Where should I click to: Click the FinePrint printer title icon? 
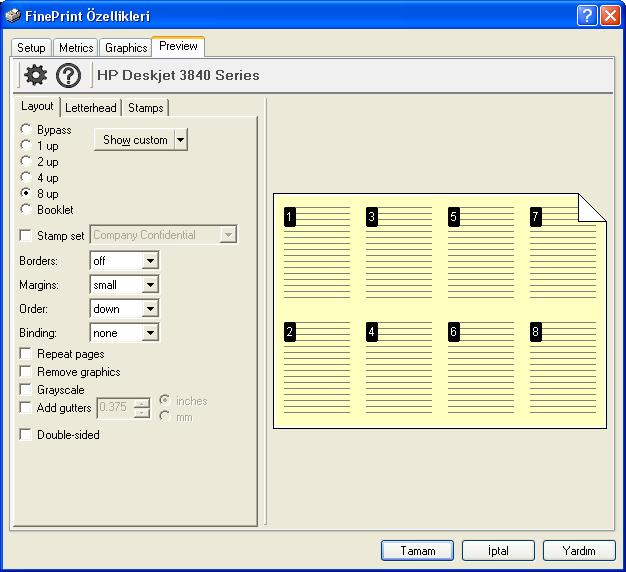click(x=12, y=16)
